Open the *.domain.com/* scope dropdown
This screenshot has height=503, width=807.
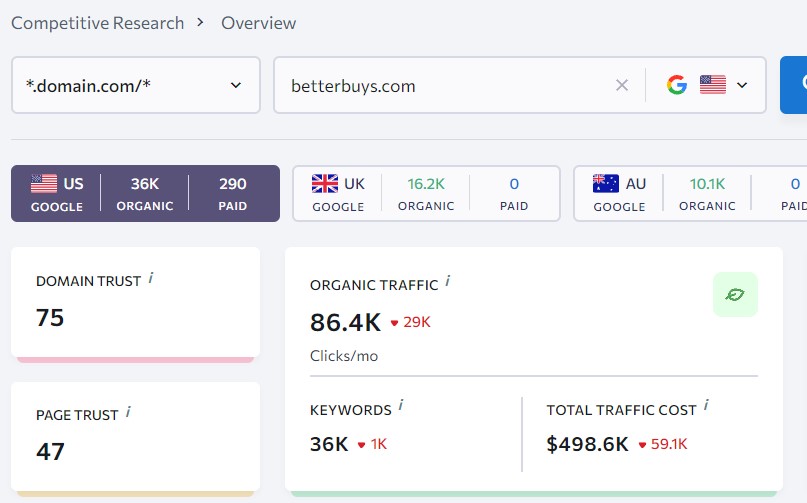point(136,85)
